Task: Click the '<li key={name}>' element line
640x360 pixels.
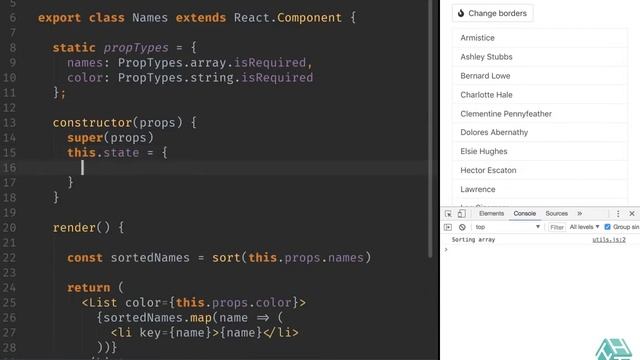Action: point(204,333)
